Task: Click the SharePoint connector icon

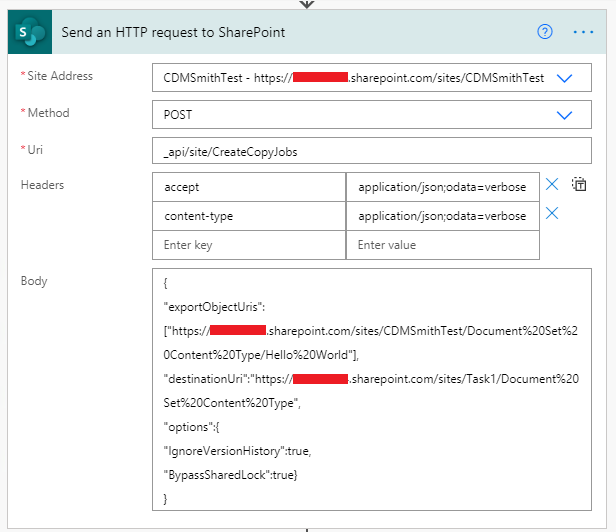Action: click(30, 32)
